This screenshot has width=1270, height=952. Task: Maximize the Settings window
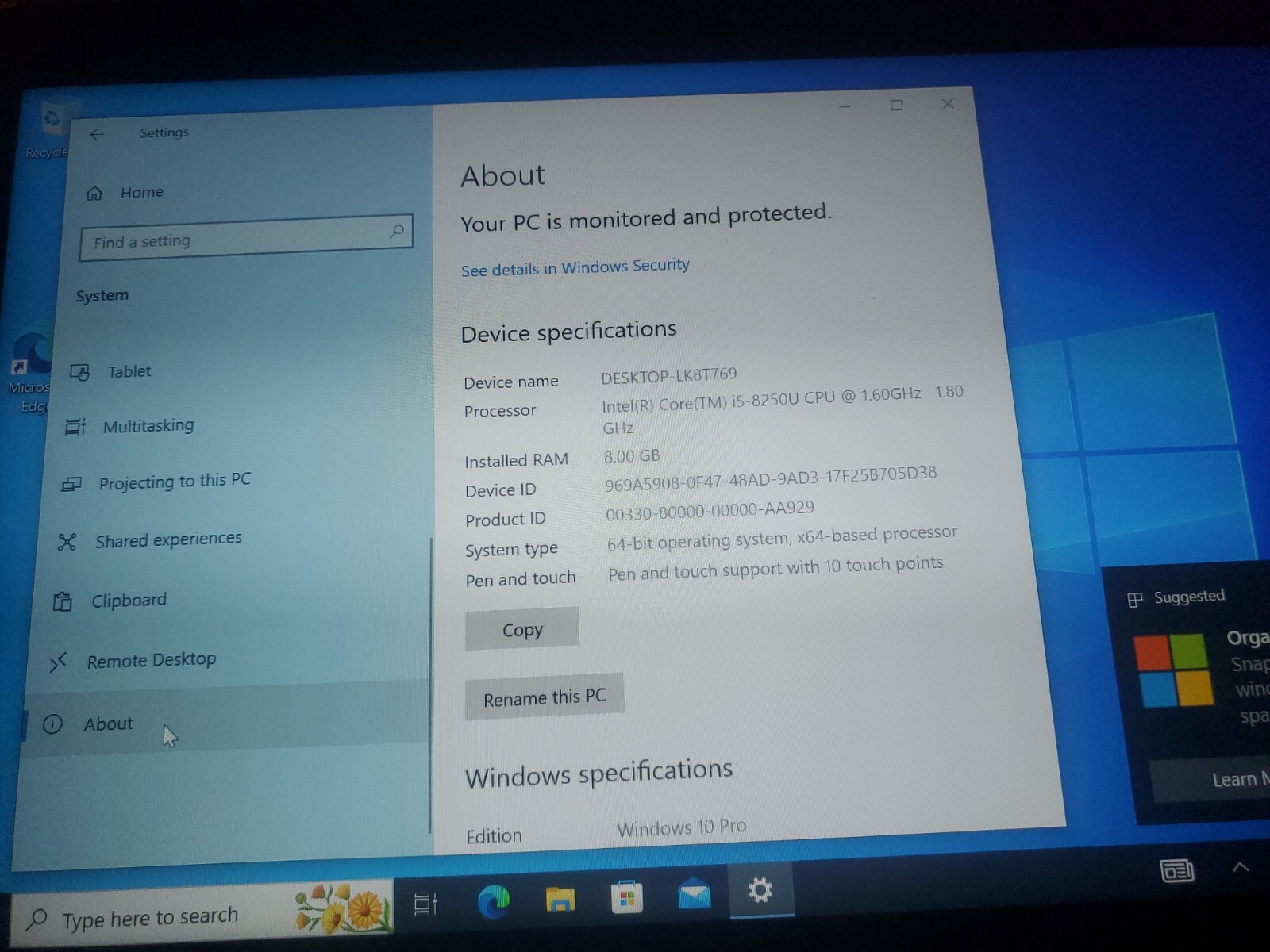point(896,105)
